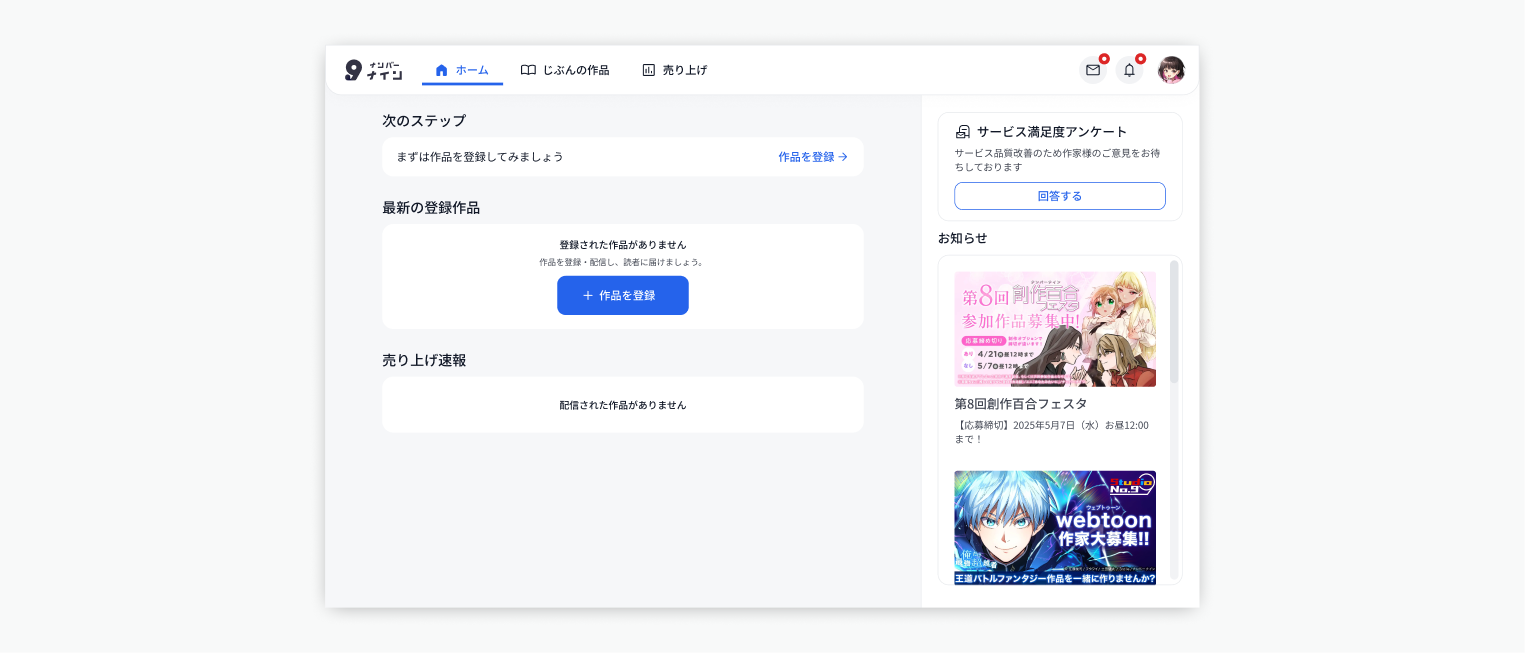Open notifications via the bell icon
1525x653 pixels.
1129,71
